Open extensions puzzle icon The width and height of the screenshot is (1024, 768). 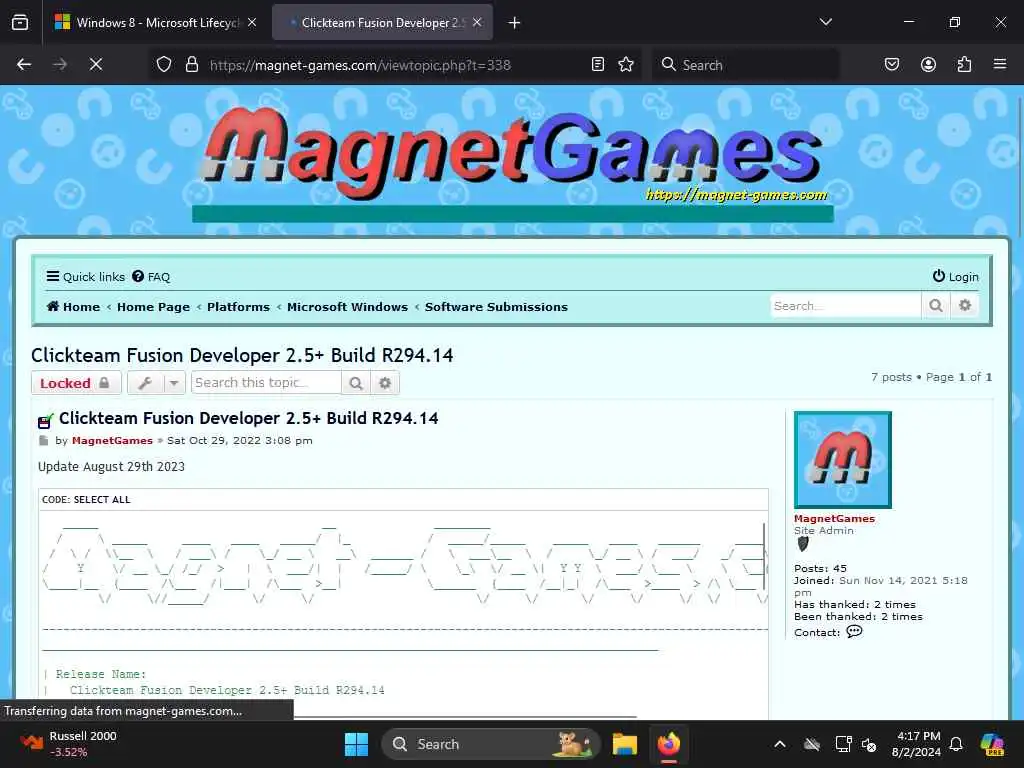tap(964, 64)
